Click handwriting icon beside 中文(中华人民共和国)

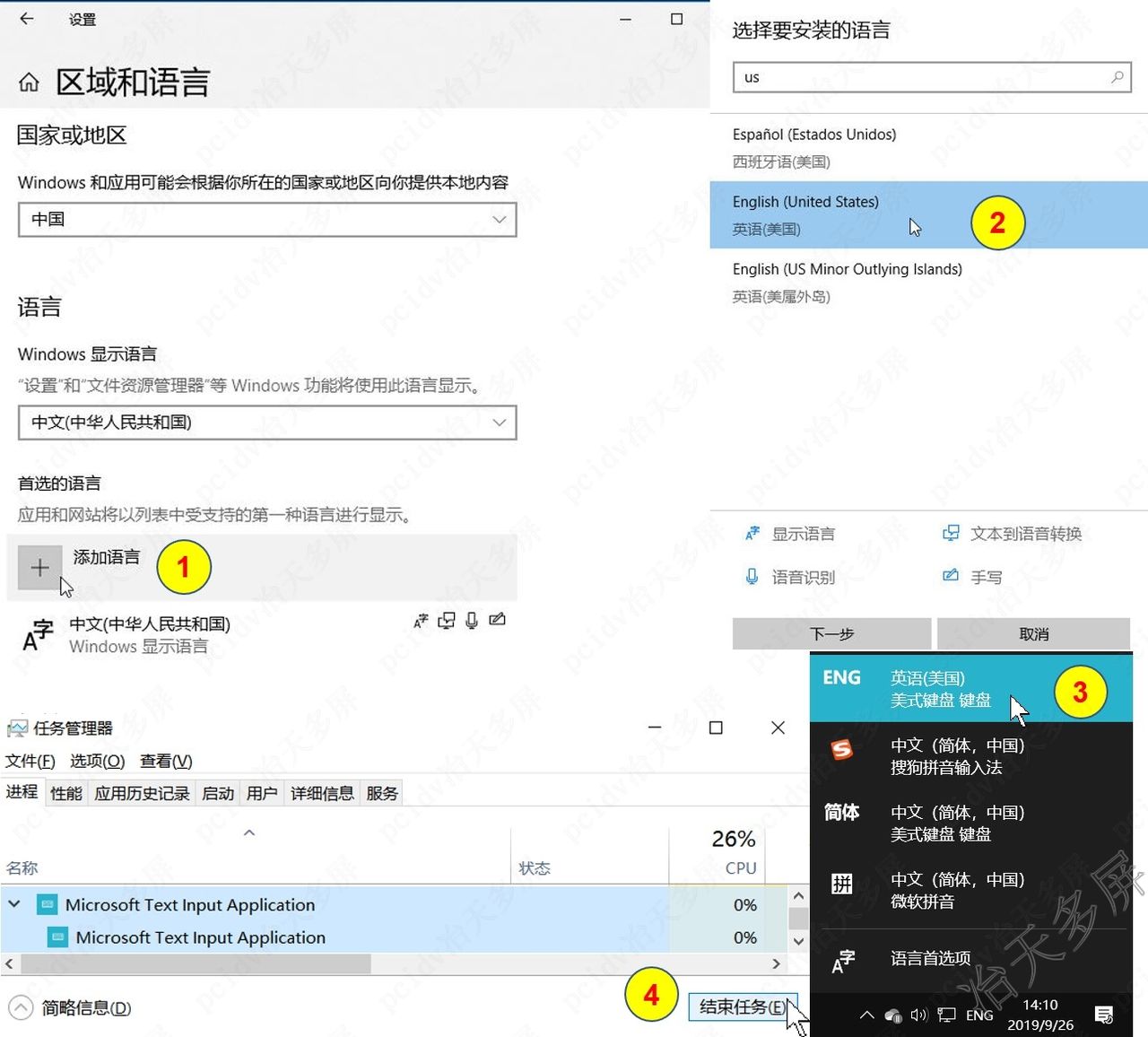pyautogui.click(x=497, y=619)
